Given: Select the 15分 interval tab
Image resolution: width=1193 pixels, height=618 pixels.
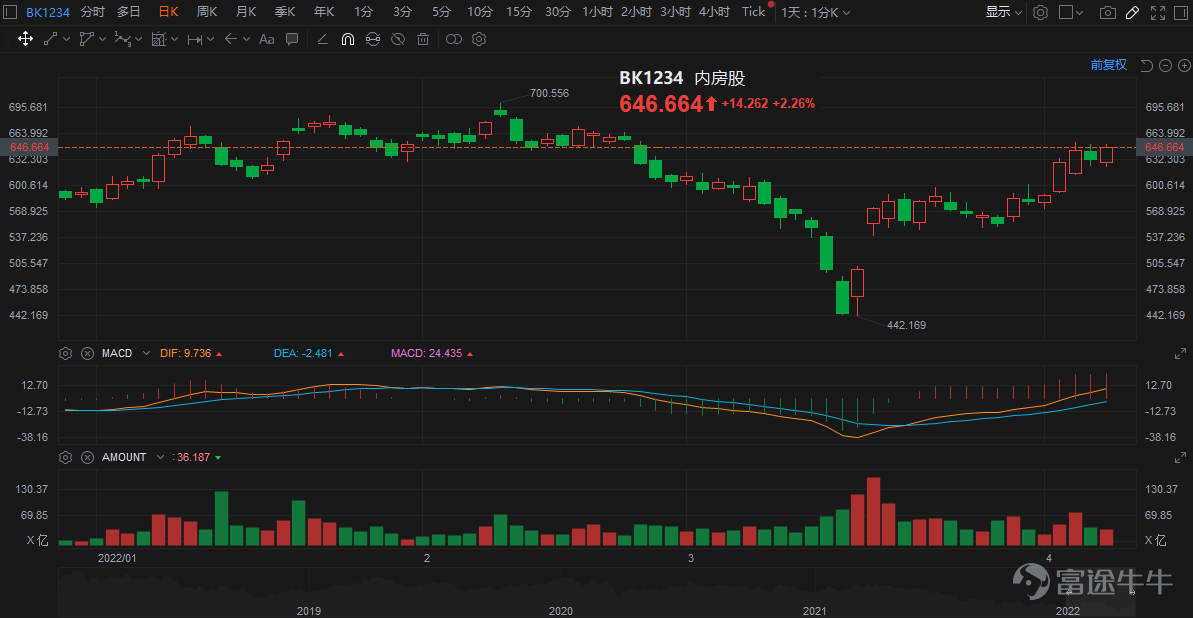Looking at the screenshot, I should pyautogui.click(x=518, y=11).
